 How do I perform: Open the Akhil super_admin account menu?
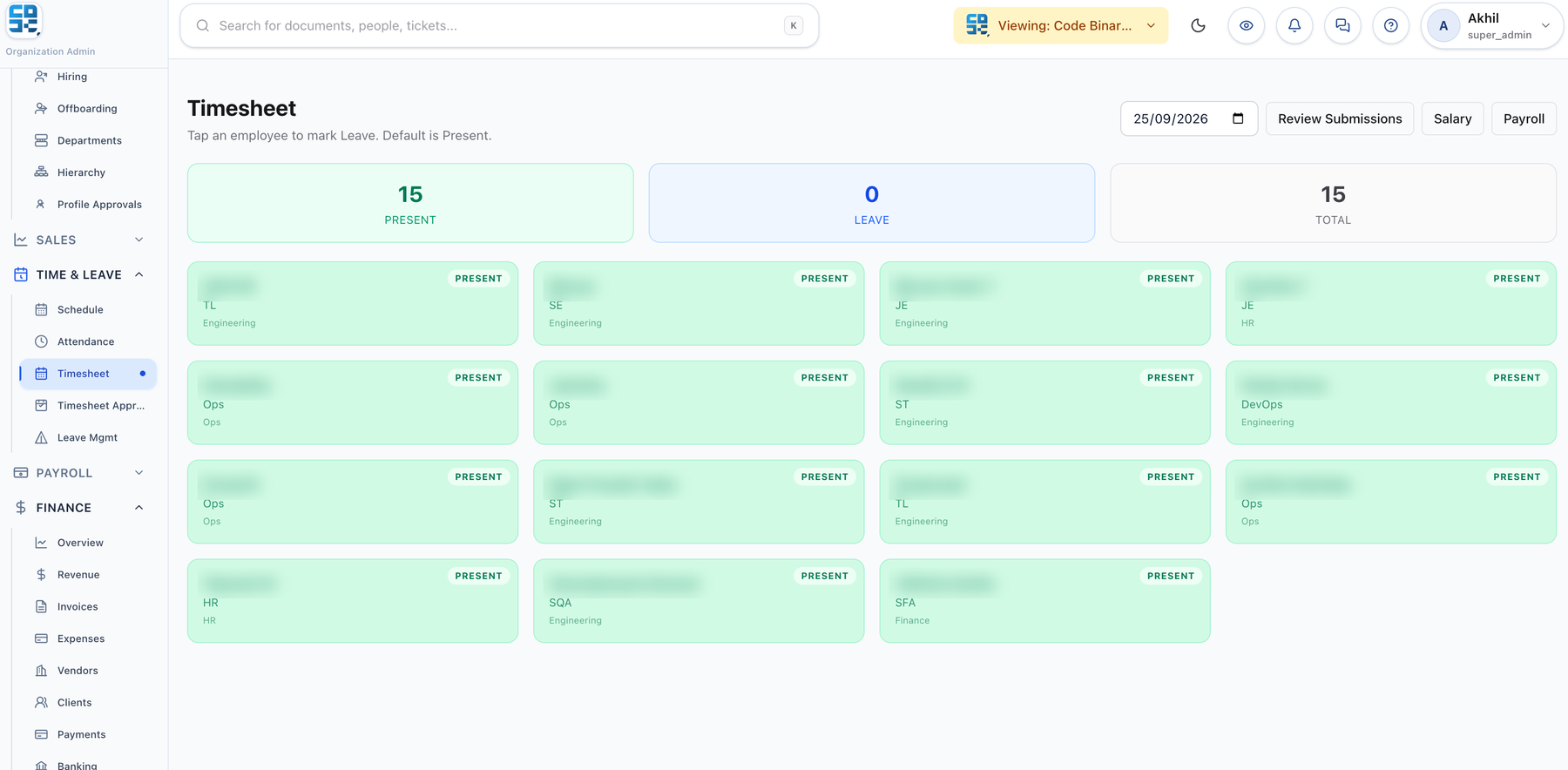1491,26
